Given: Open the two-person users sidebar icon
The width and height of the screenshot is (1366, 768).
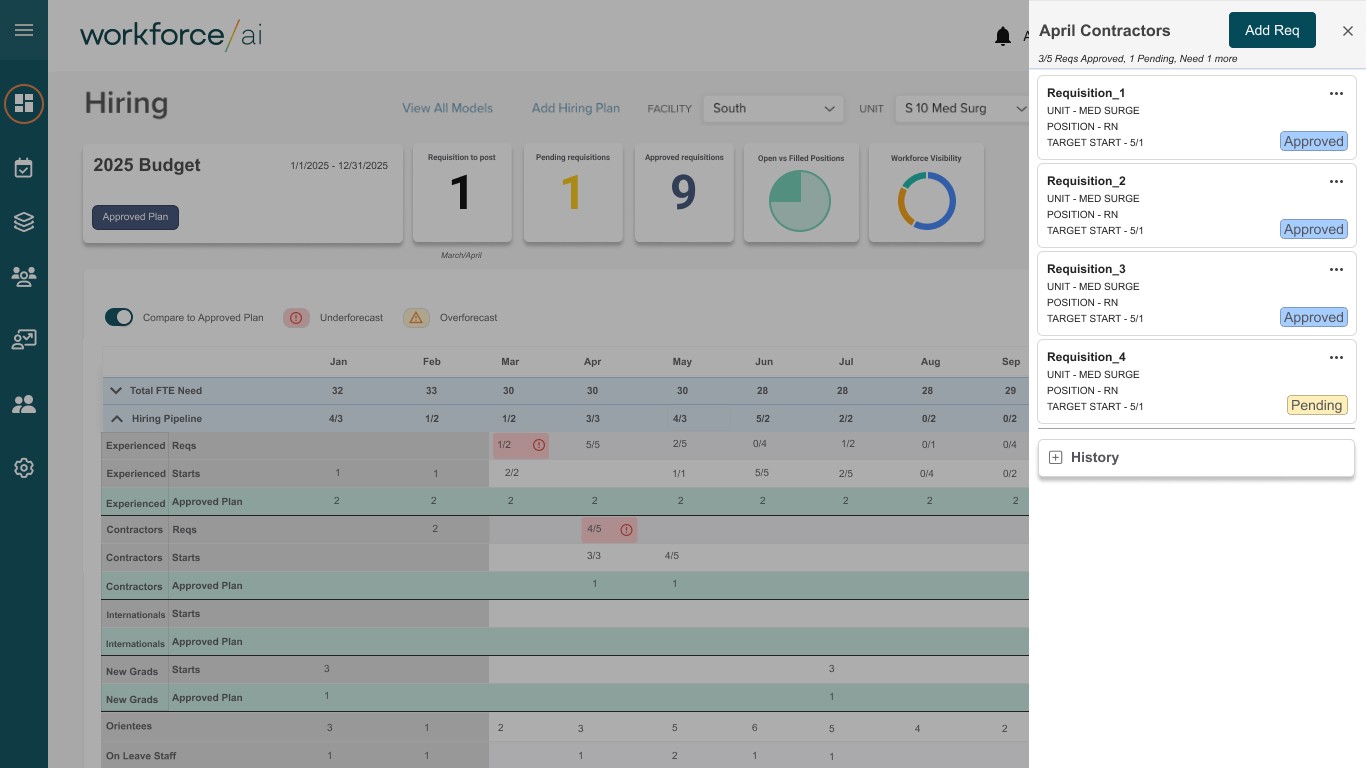Looking at the screenshot, I should (24, 405).
